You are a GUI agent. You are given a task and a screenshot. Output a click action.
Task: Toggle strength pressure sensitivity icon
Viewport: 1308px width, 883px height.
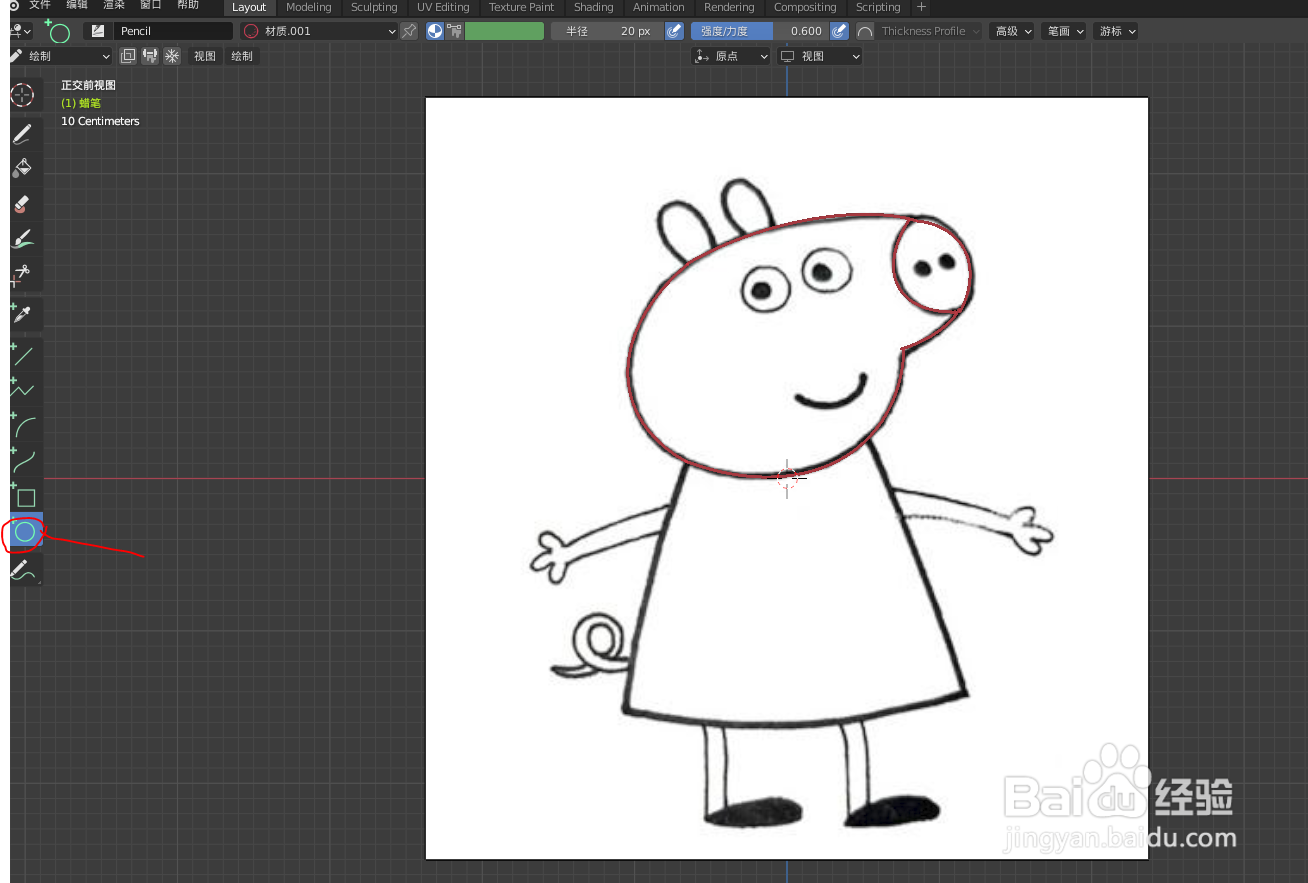click(838, 31)
